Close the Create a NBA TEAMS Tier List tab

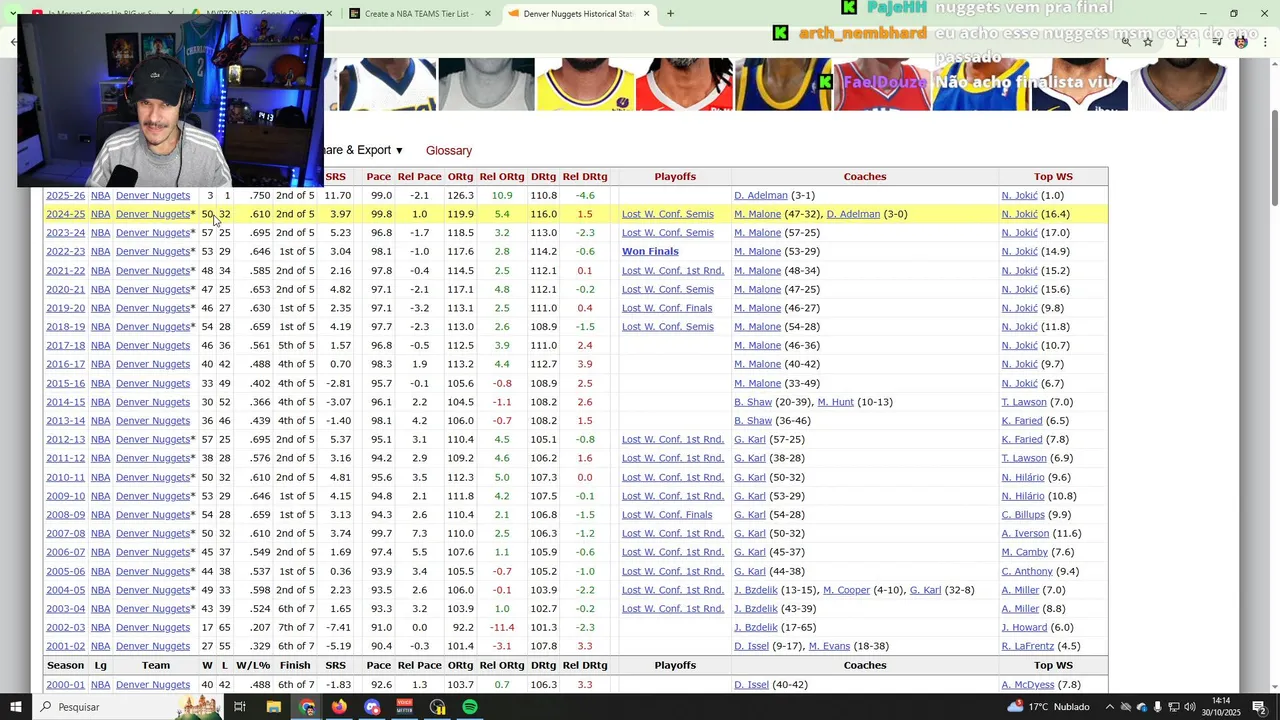(x=488, y=14)
